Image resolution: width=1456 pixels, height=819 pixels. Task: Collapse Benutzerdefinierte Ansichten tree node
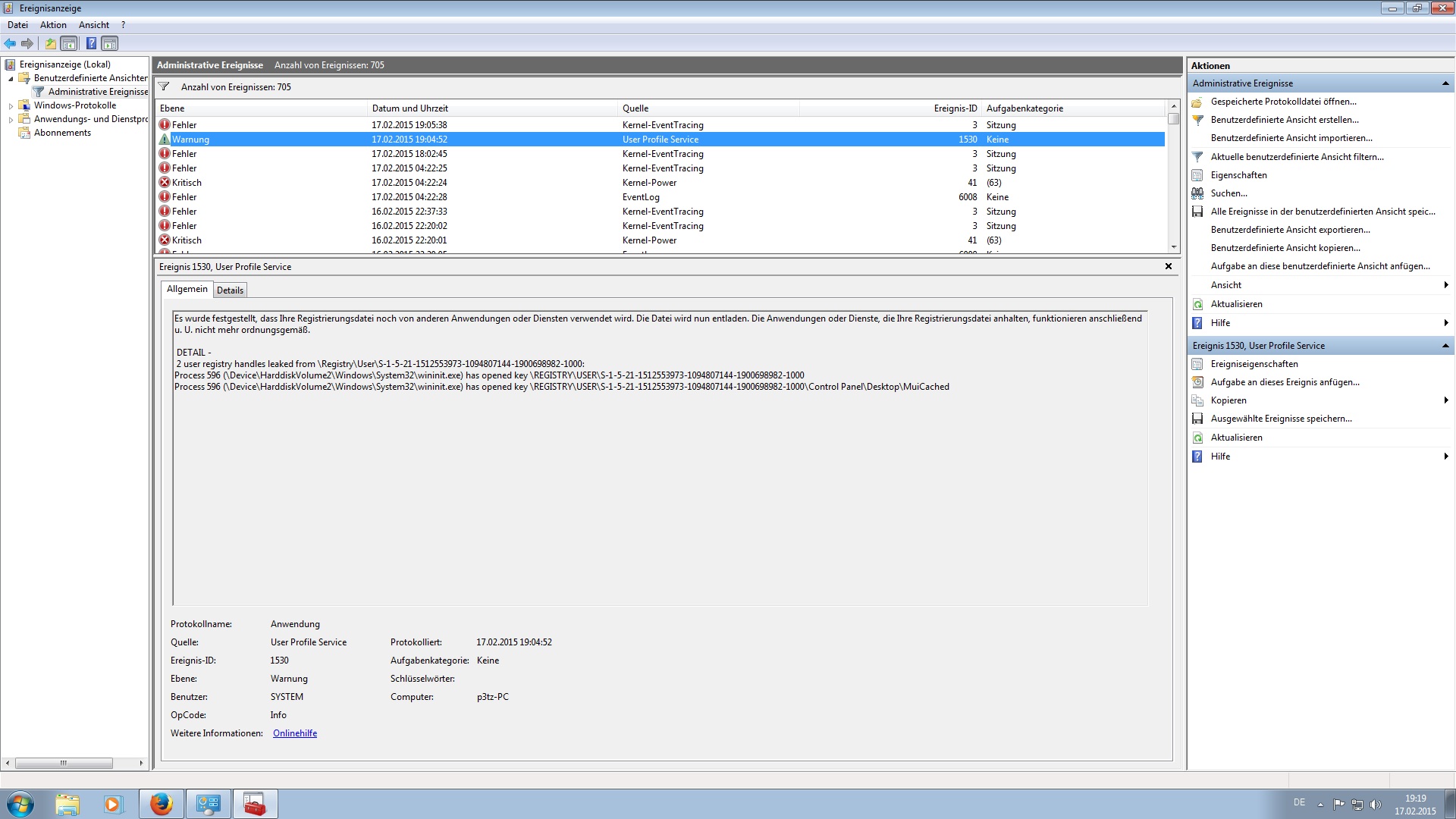11,79
